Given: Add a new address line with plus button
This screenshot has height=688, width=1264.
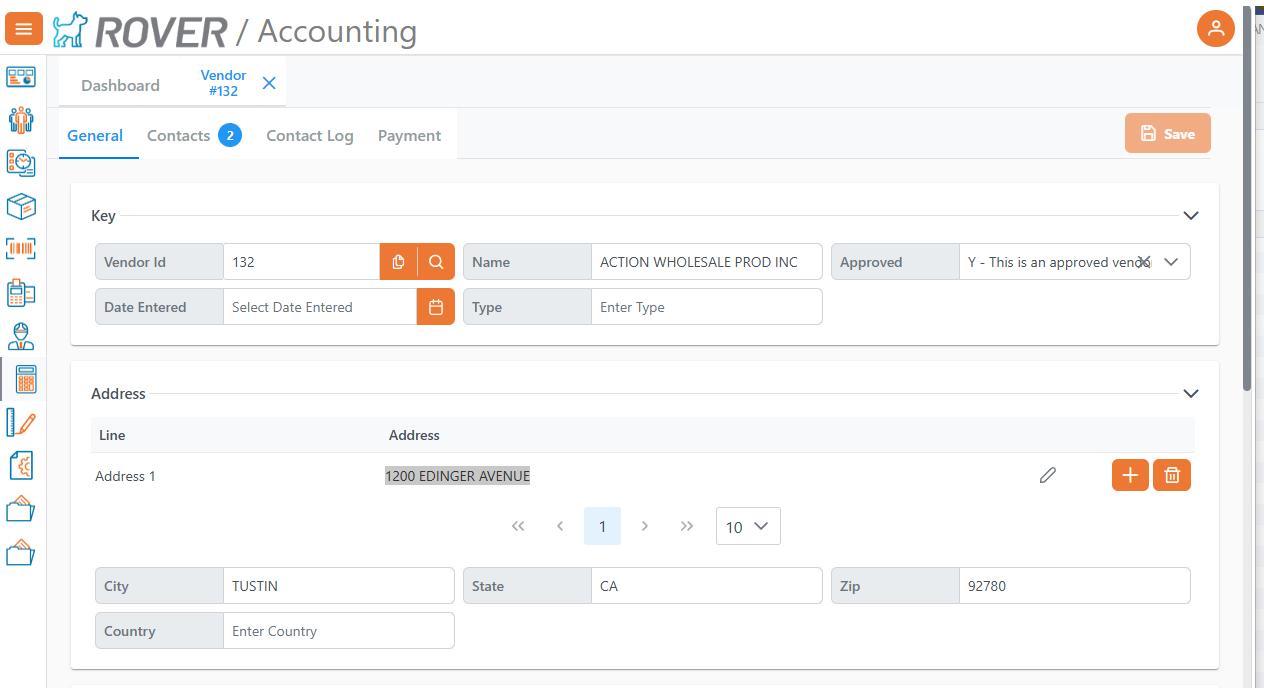Looking at the screenshot, I should [1130, 476].
